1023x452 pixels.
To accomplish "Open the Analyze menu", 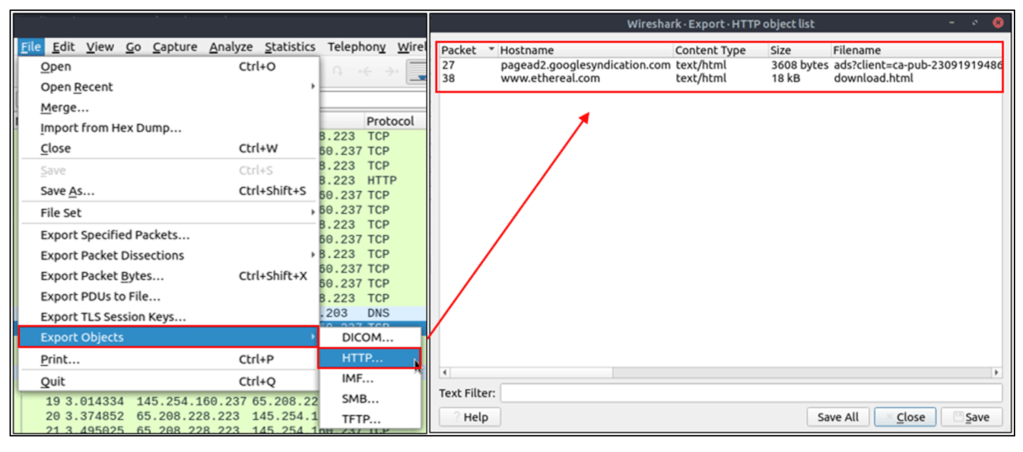I will pyautogui.click(x=231, y=47).
